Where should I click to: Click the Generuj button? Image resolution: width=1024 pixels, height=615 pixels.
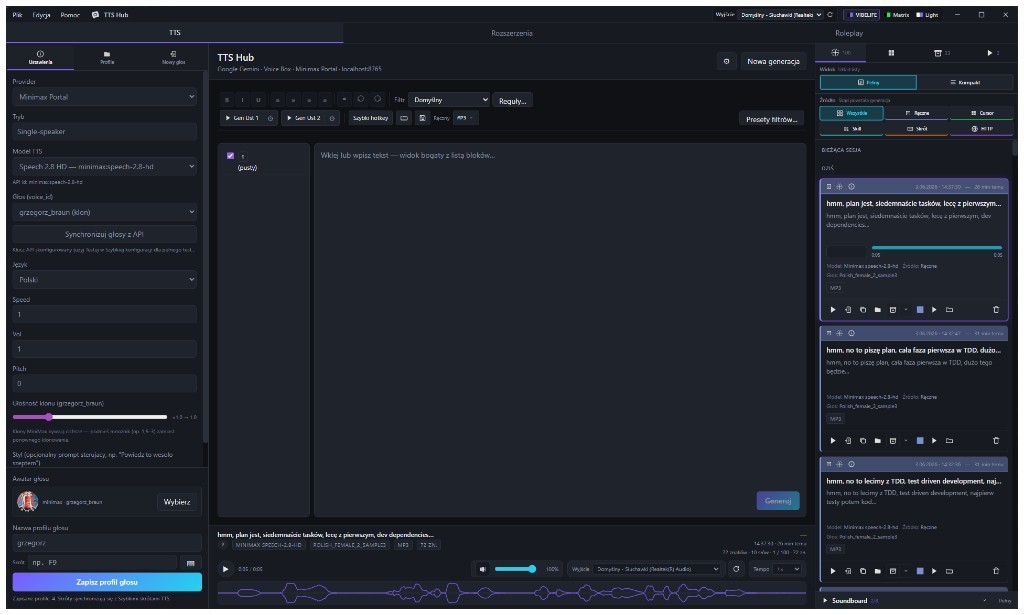(778, 501)
